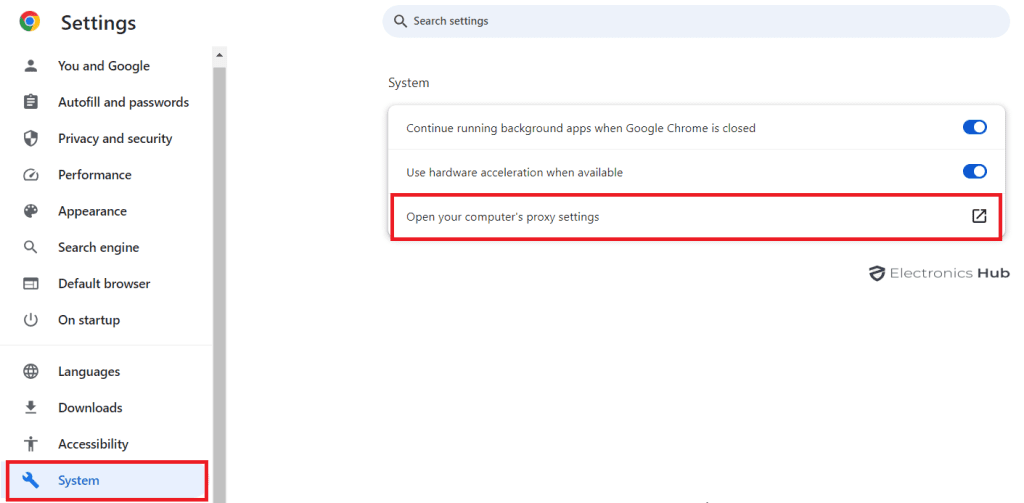The height and width of the screenshot is (503, 1024).
Task: Click the Downloads arrow icon
Action: pyautogui.click(x=31, y=408)
